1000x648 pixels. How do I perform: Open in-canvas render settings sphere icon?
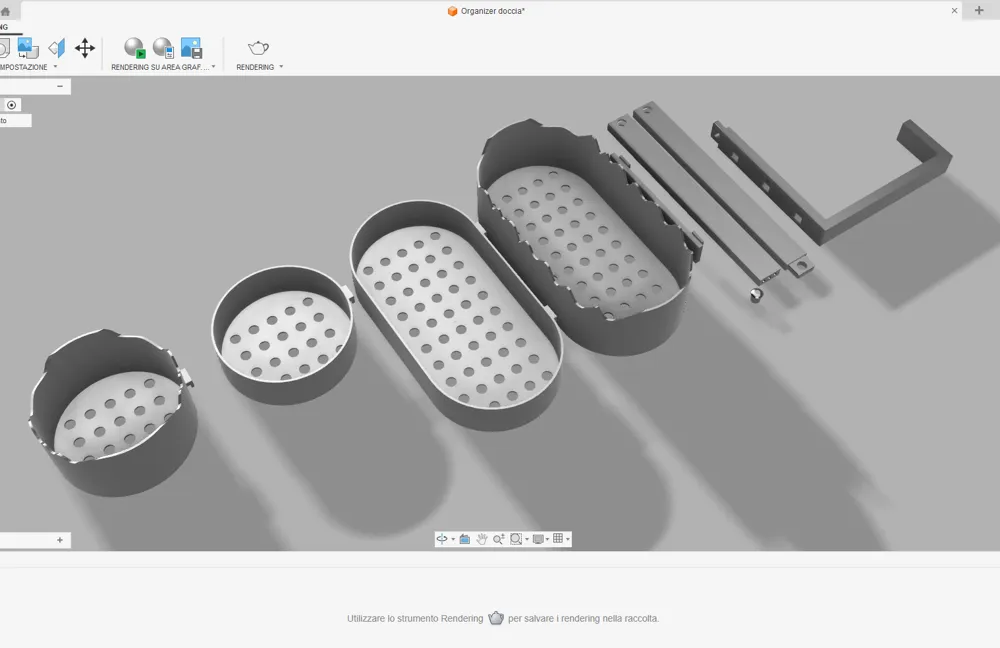(163, 48)
